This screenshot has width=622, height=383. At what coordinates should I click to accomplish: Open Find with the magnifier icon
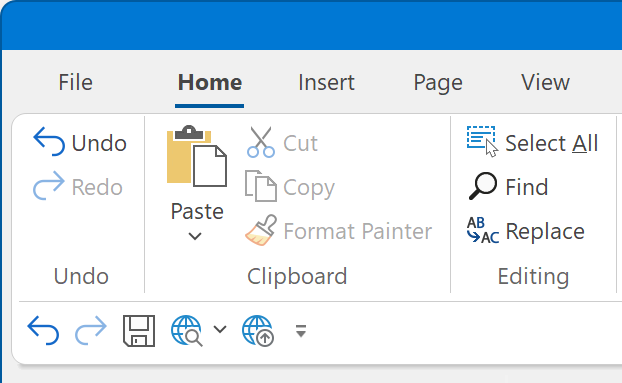pyautogui.click(x=483, y=186)
